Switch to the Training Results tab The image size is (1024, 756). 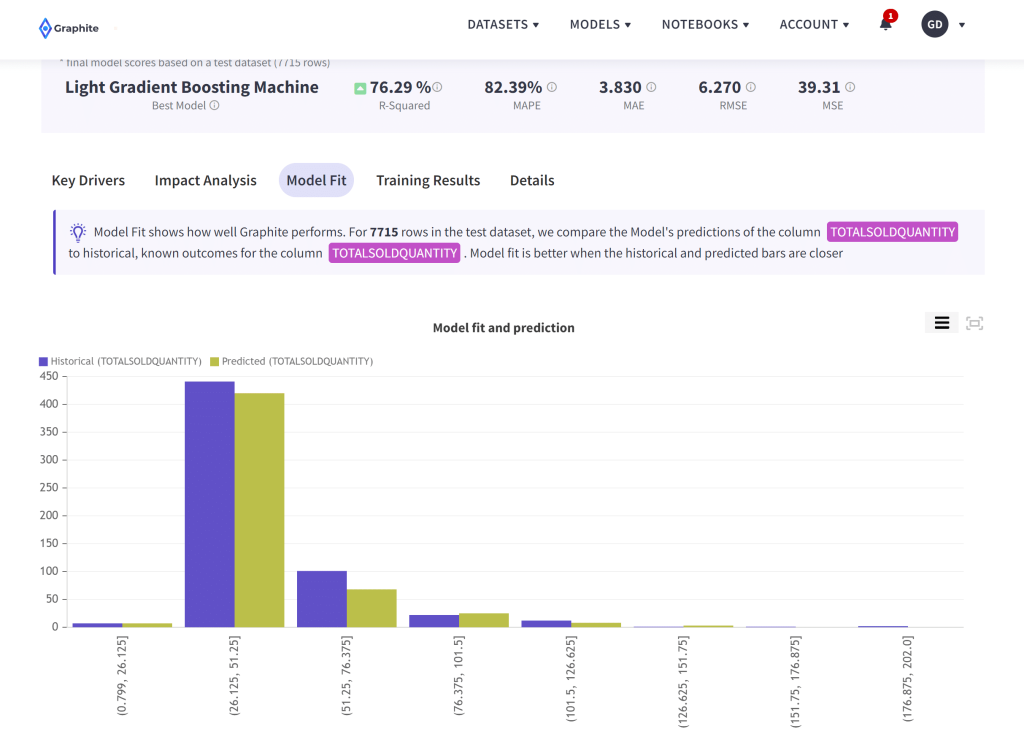click(x=428, y=180)
